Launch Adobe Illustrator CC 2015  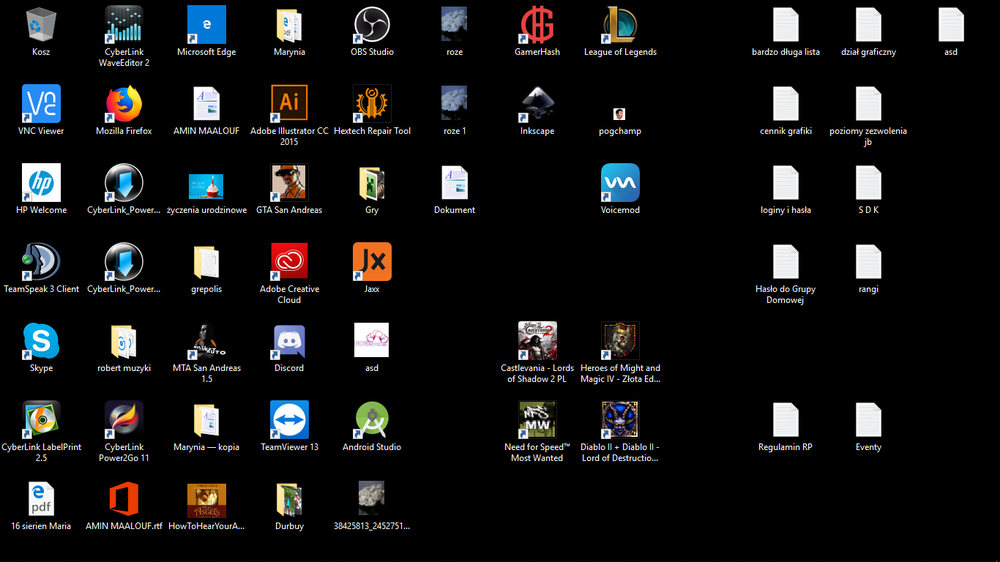(x=289, y=104)
